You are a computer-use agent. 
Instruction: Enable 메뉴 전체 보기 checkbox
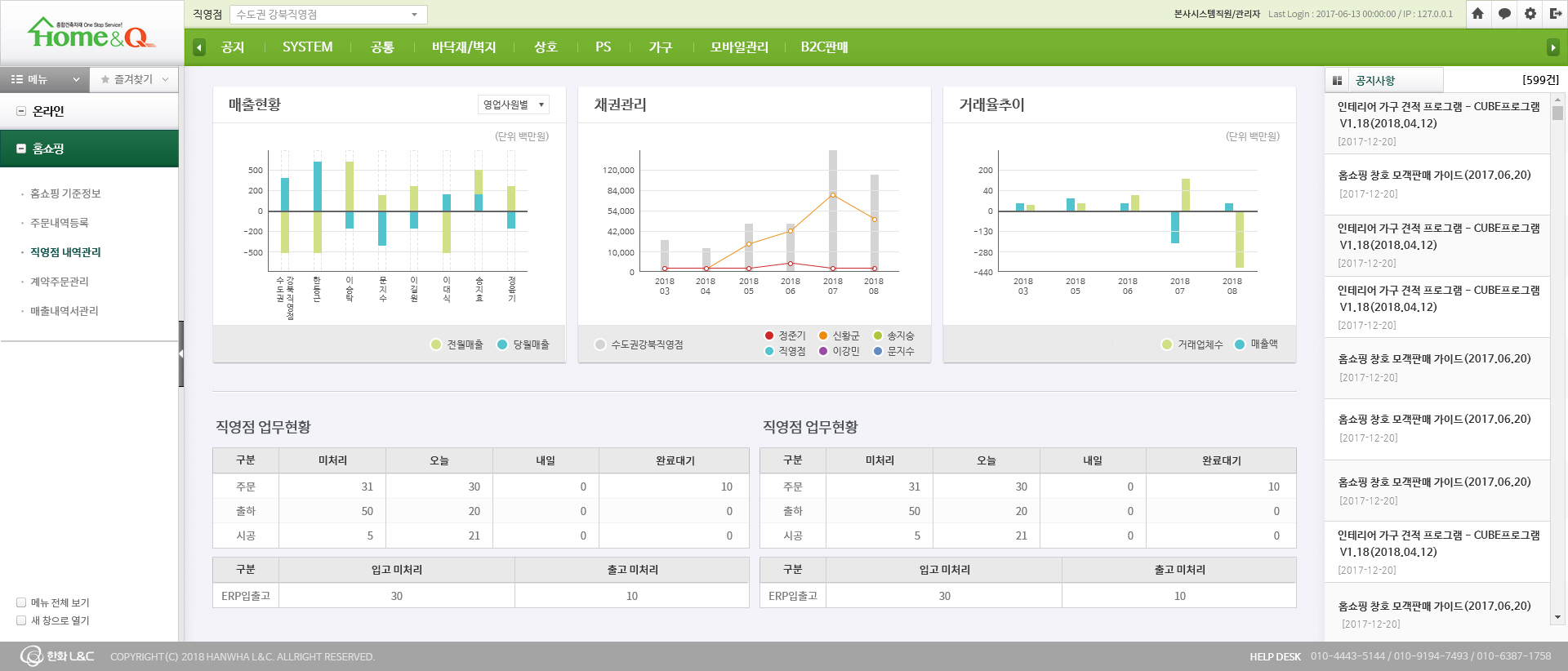[x=21, y=602]
